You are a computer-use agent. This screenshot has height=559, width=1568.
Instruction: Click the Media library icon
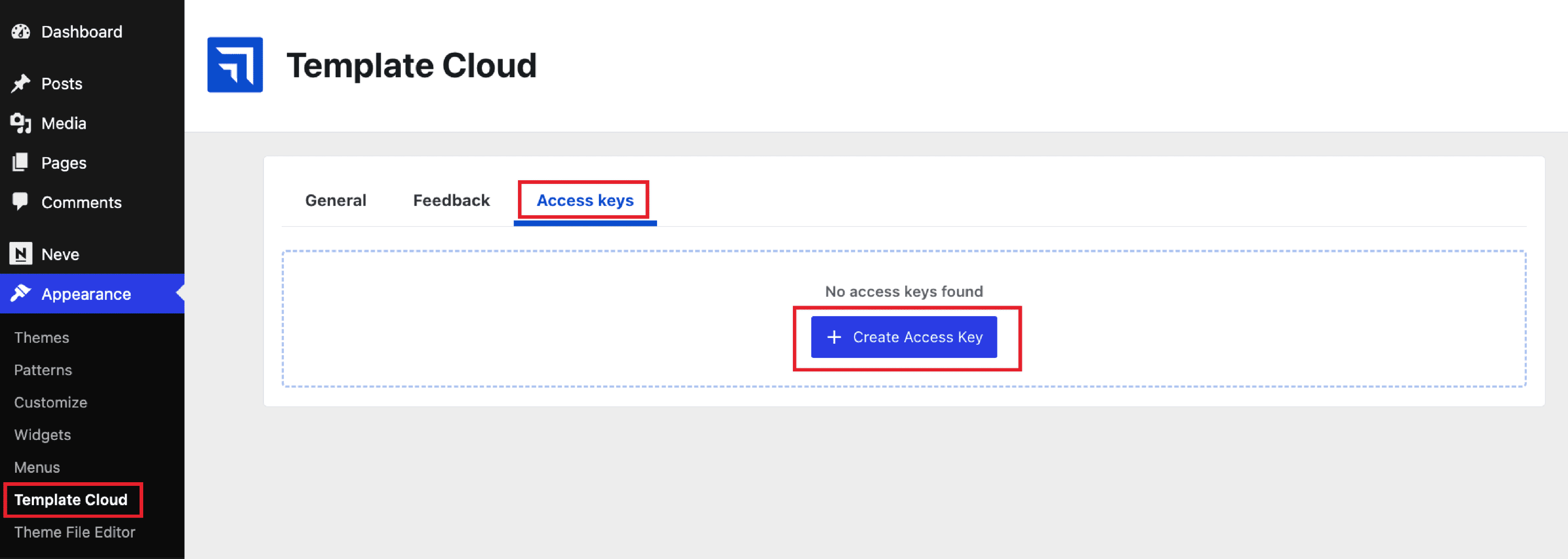click(x=21, y=123)
